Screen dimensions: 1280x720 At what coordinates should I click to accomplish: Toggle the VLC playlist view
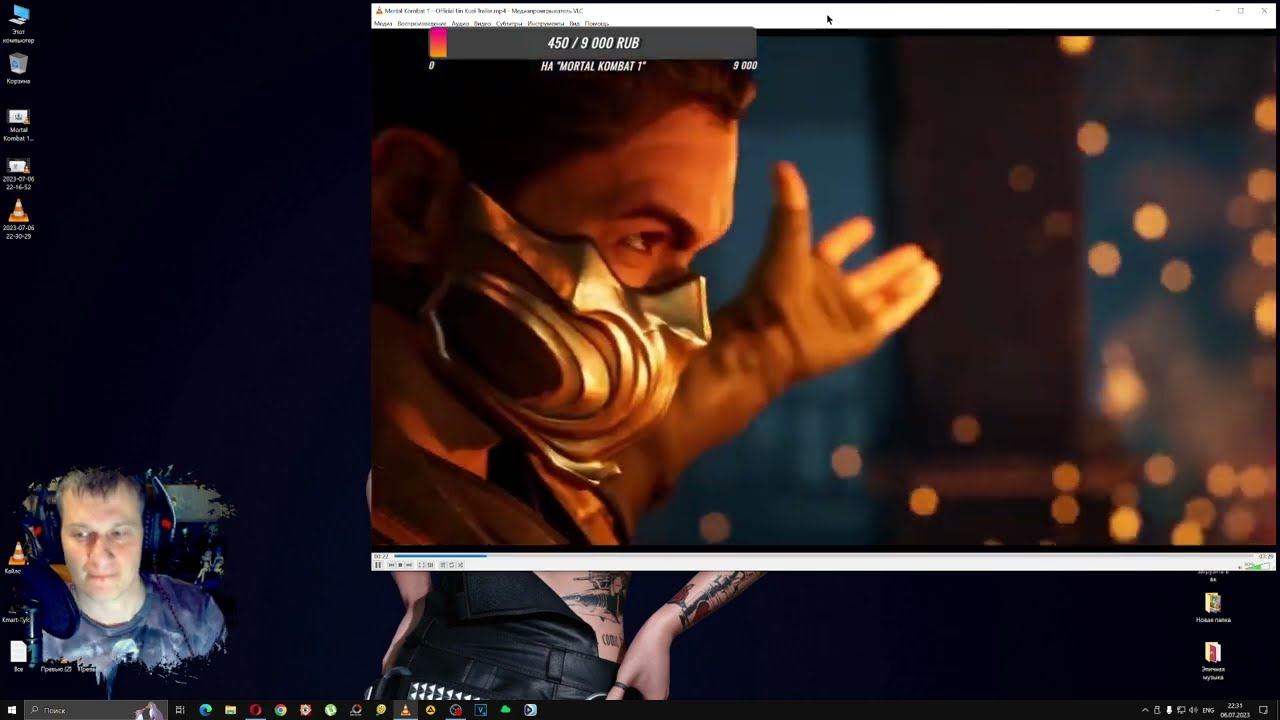443,565
